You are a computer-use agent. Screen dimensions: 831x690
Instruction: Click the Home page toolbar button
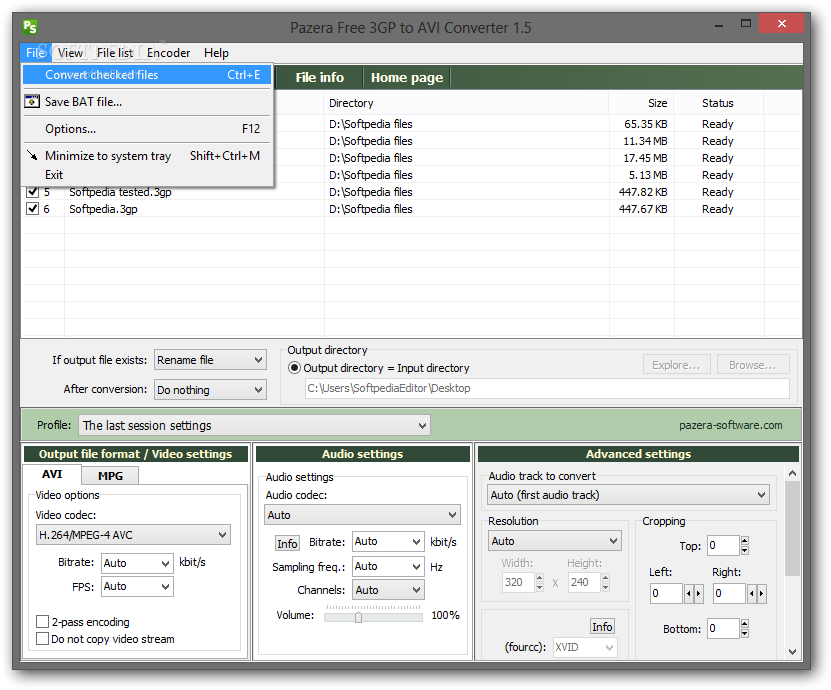pyautogui.click(x=407, y=77)
